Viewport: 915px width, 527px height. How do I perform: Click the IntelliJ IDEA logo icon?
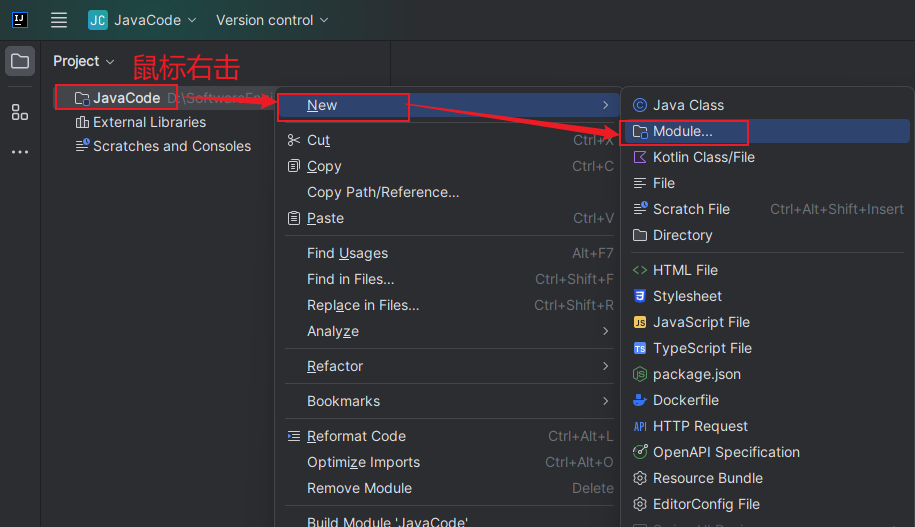(x=19, y=20)
